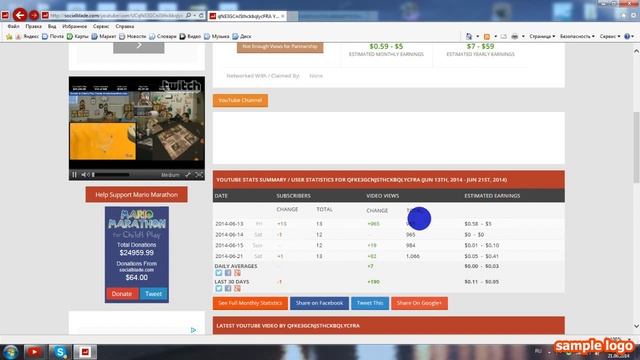640x360 pixels.
Task: Click the Donate button in Mario Marathon widget
Action: [x=122, y=294]
